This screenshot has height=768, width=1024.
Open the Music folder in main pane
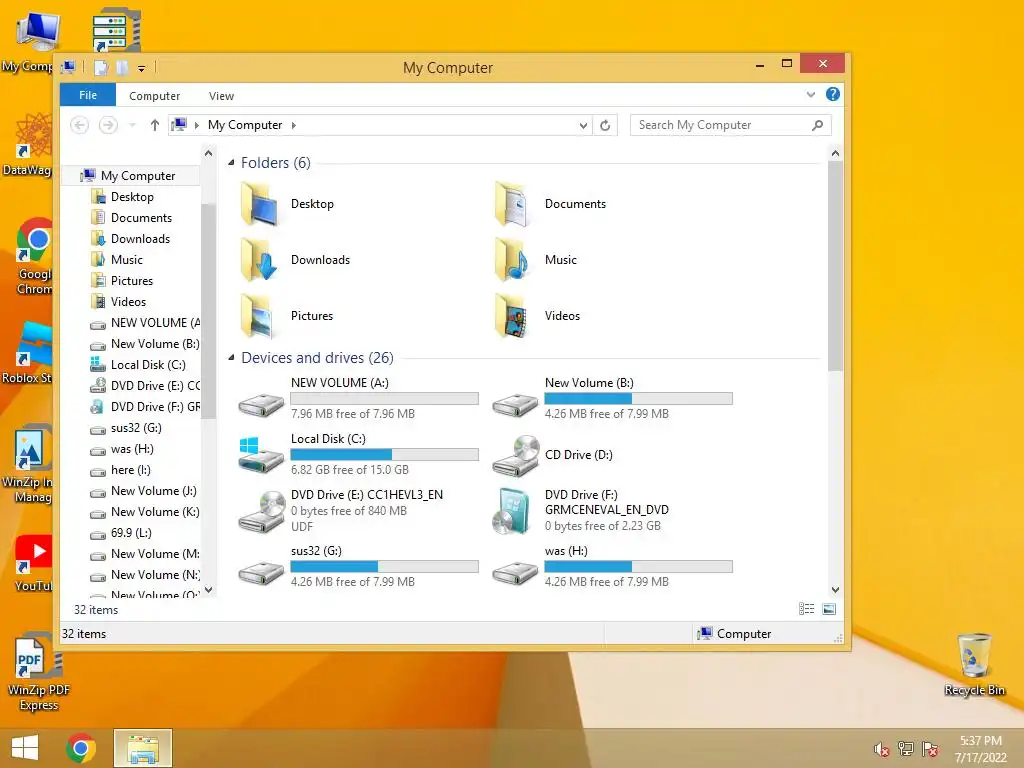[x=536, y=260]
